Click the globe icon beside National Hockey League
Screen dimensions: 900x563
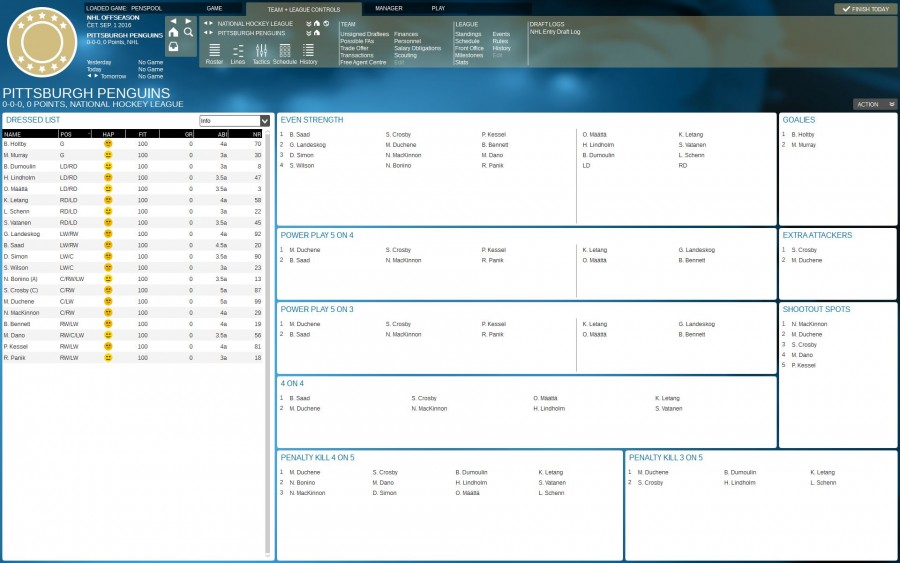coord(326,24)
